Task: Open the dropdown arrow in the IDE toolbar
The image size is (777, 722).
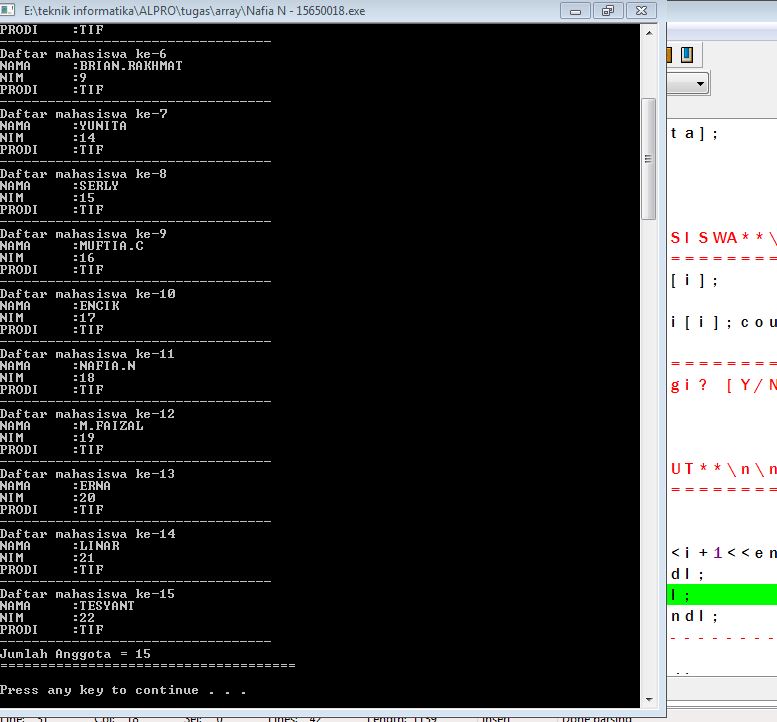Action: coord(700,83)
